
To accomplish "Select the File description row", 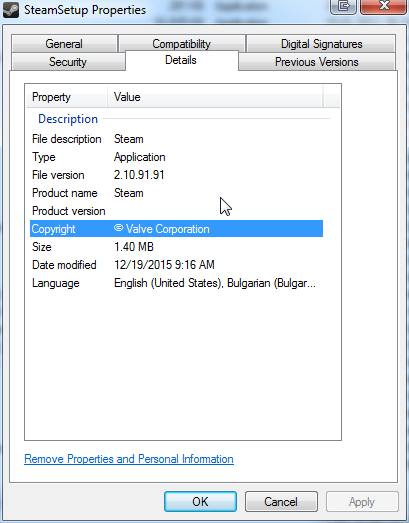I will click(176, 139).
